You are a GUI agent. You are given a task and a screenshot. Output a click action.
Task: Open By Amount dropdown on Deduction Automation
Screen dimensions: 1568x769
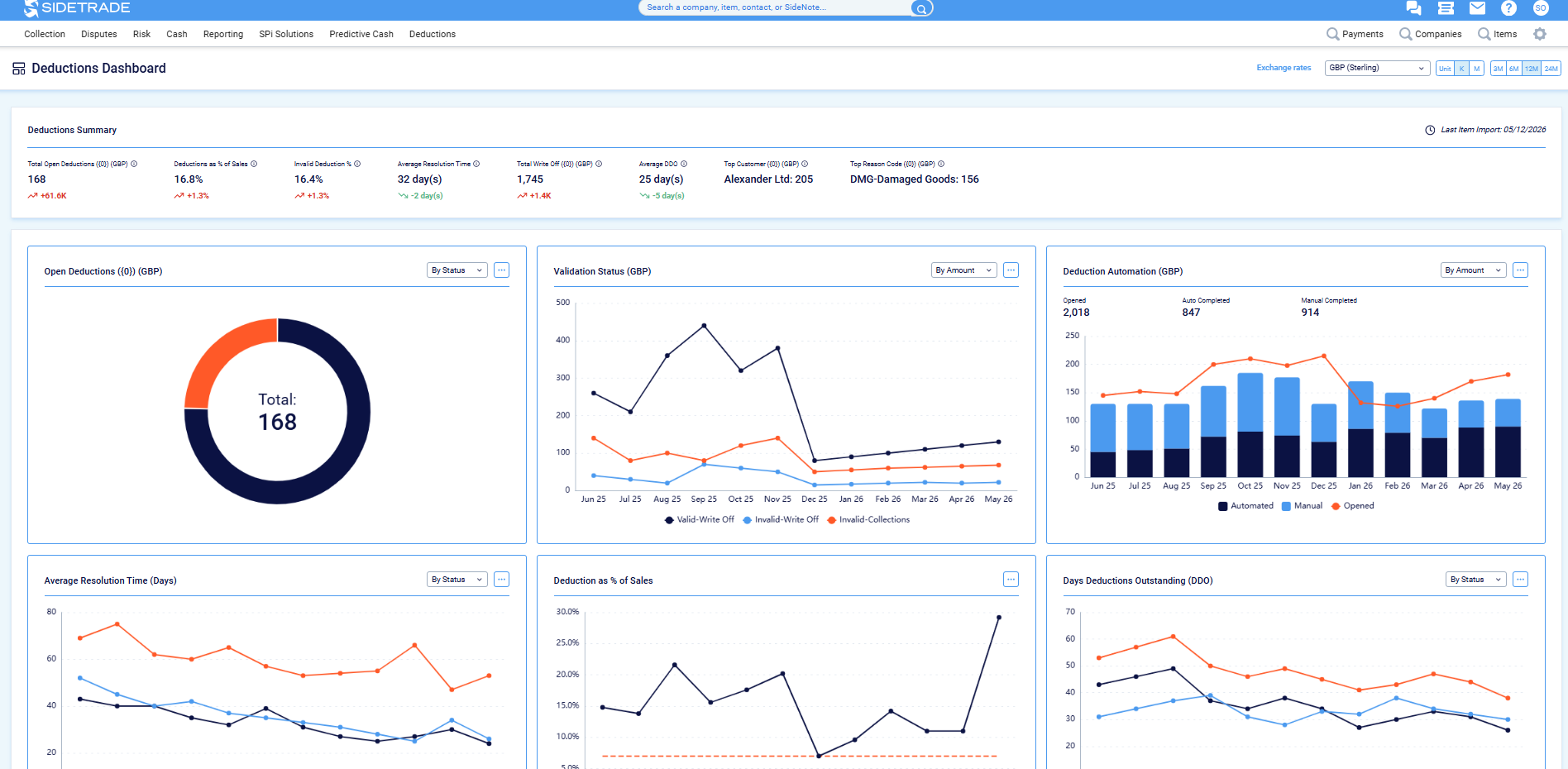pos(1473,270)
